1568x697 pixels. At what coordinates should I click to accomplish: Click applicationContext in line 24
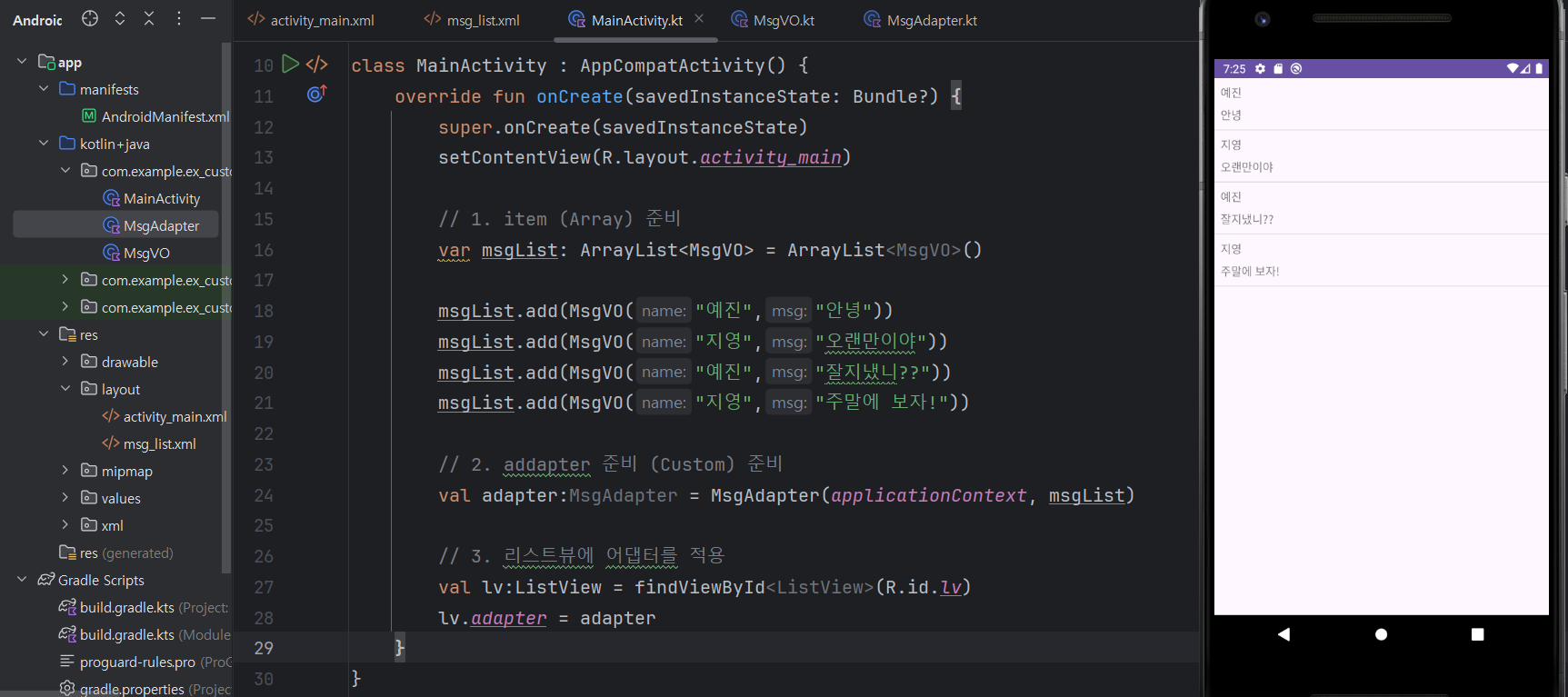(928, 495)
